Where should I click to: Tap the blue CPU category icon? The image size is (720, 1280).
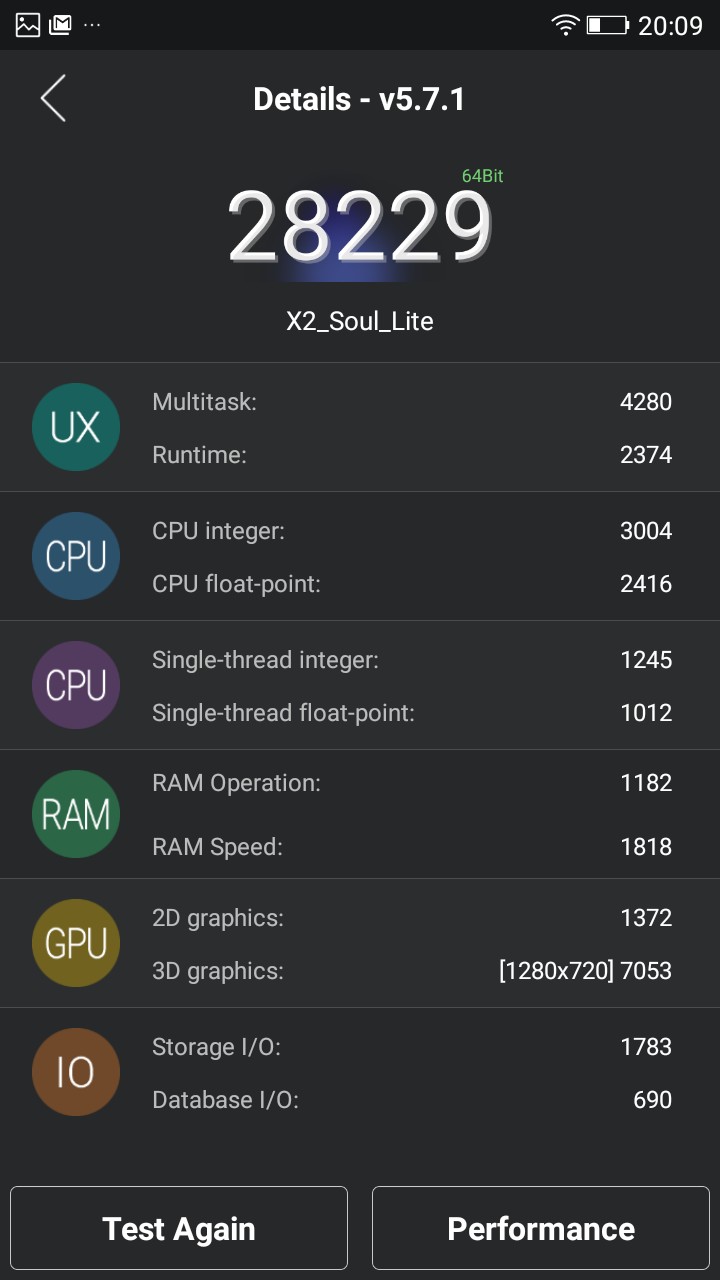click(76, 556)
